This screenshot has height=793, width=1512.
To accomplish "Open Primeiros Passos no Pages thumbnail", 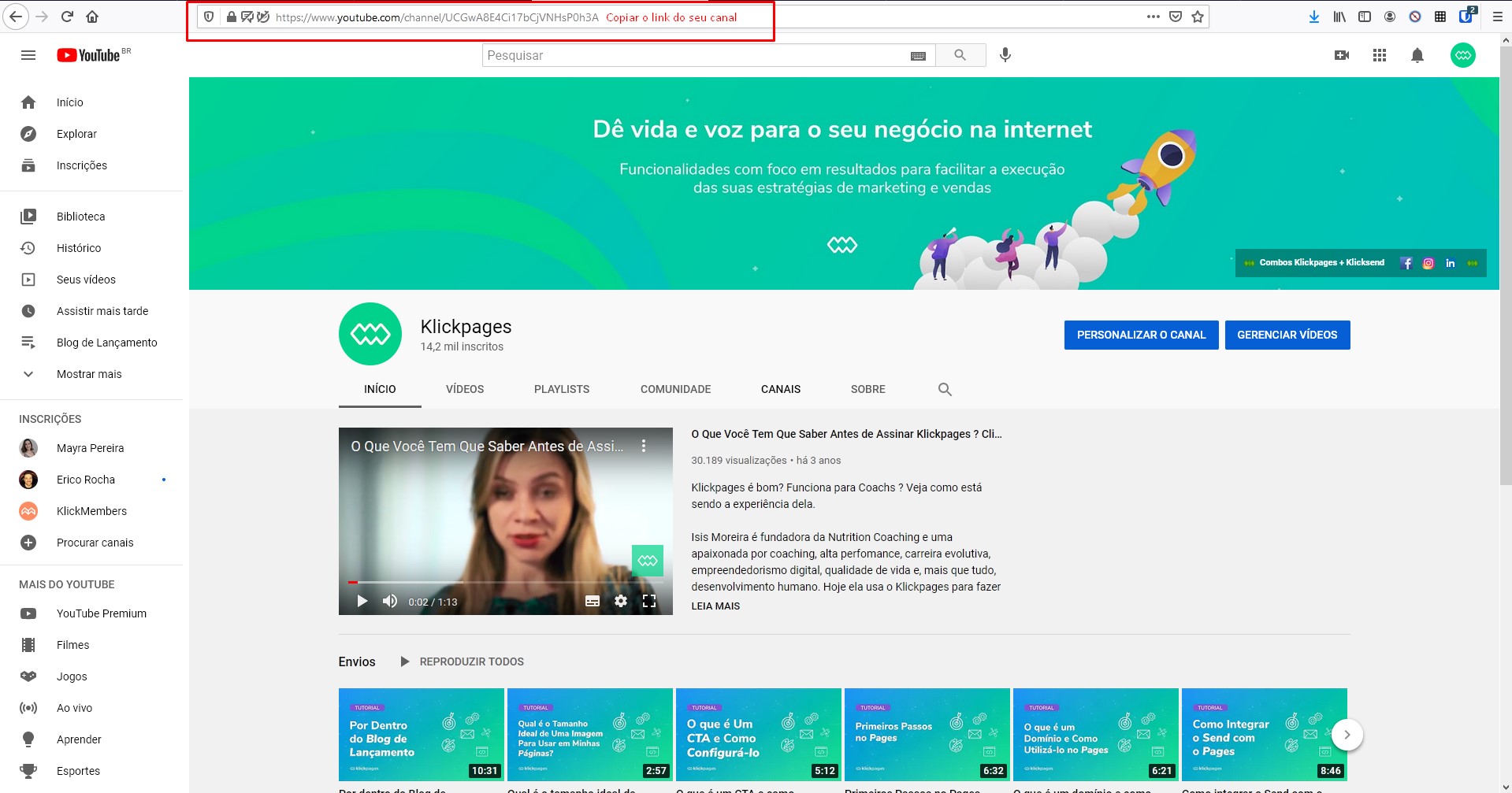I will pos(927,735).
